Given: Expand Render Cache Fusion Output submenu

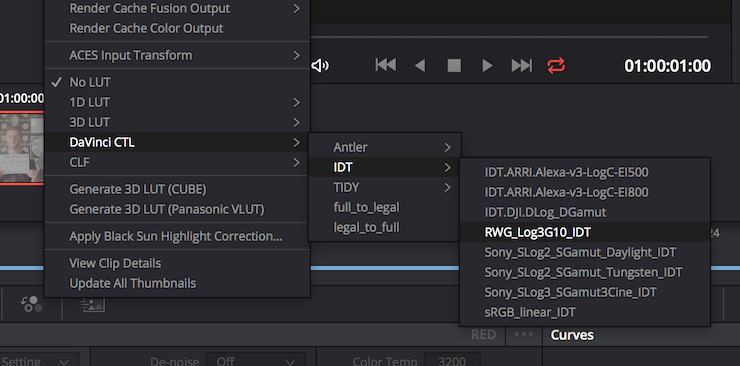Looking at the screenshot, I should (x=177, y=8).
